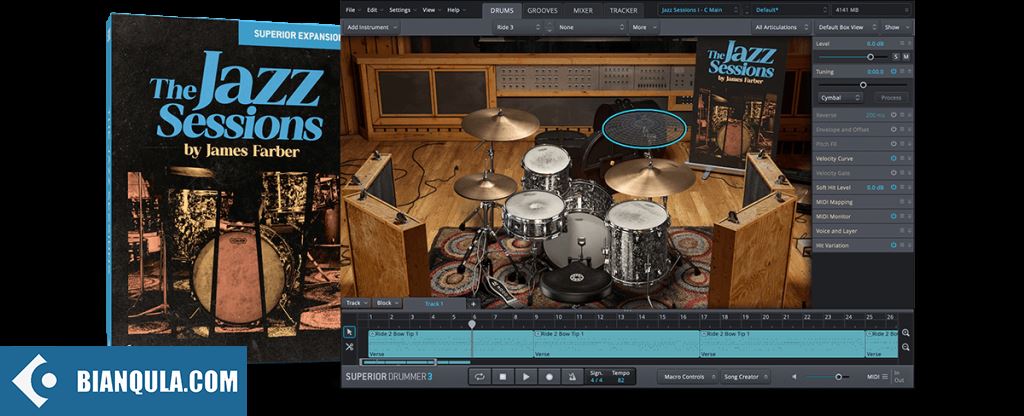Open the Ride 3 instrument dropdown

tap(518, 27)
